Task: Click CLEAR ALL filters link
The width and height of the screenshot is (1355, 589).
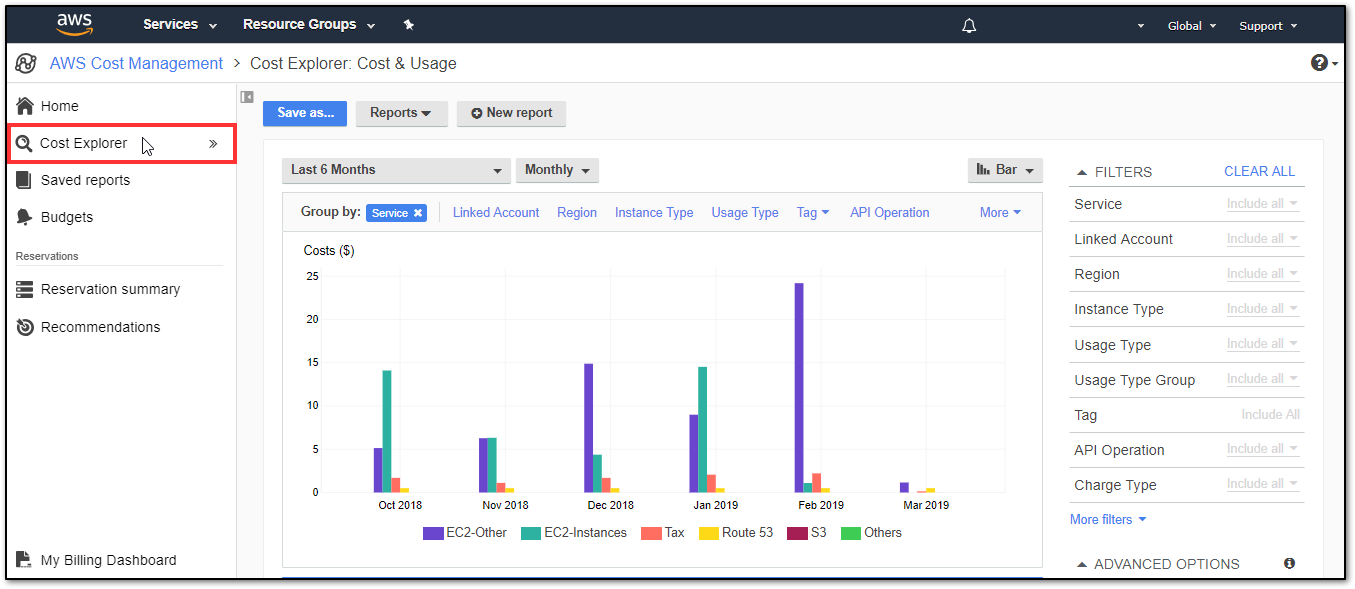Action: click(x=1260, y=171)
